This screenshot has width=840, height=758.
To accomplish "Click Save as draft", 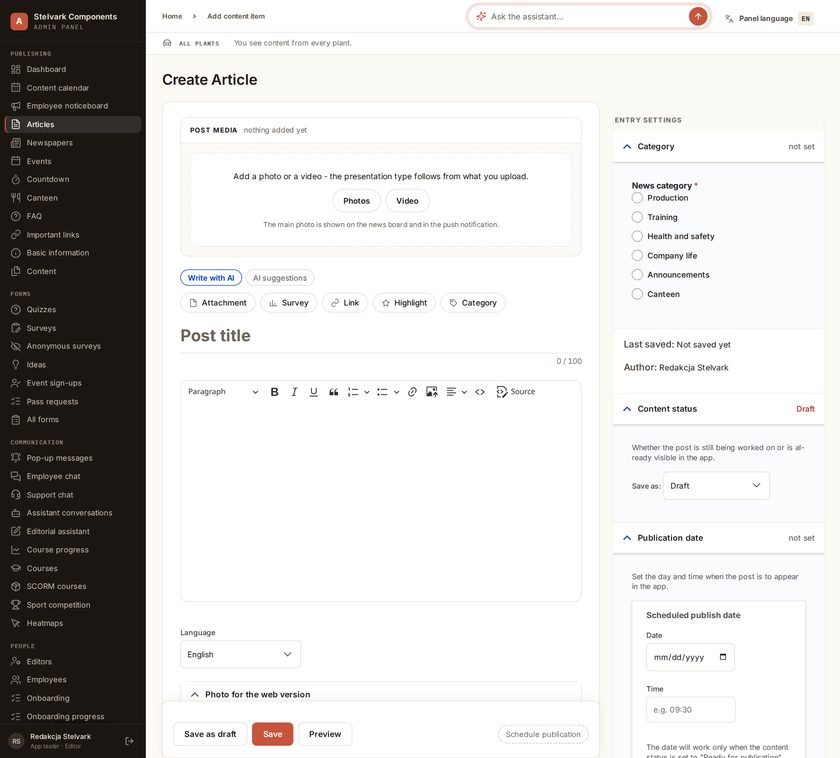I will [210, 734].
